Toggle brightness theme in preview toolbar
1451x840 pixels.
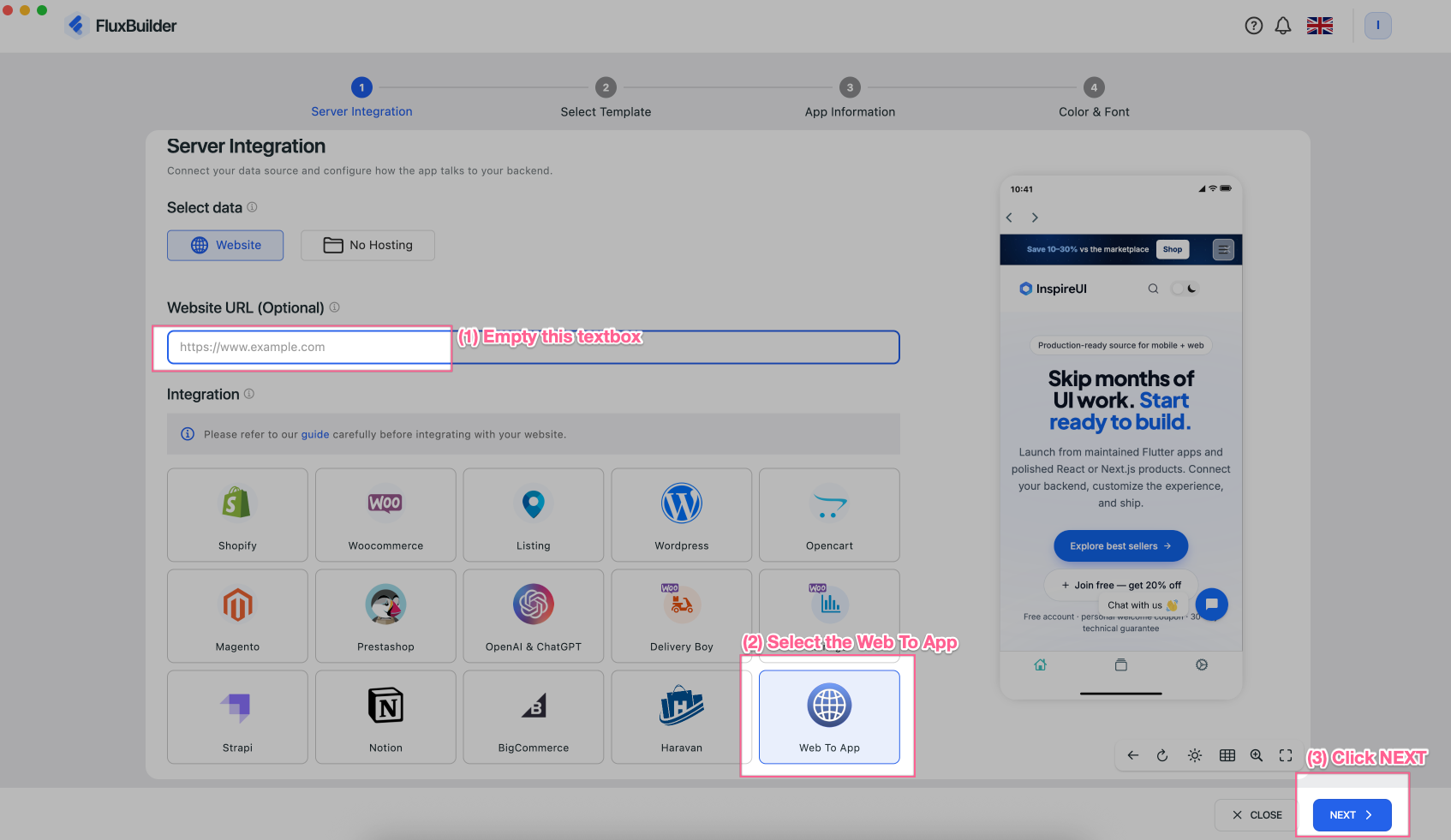(x=1195, y=755)
